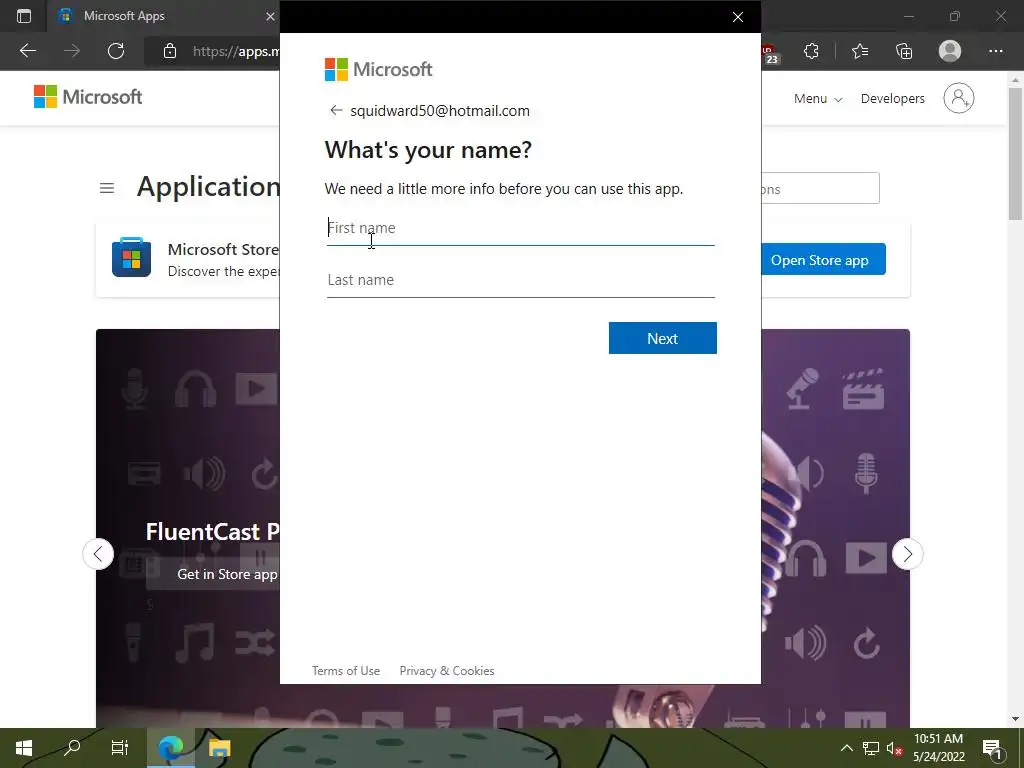The height and width of the screenshot is (768, 1024).
Task: Open Privacy & Cookies link
Action: tap(447, 671)
